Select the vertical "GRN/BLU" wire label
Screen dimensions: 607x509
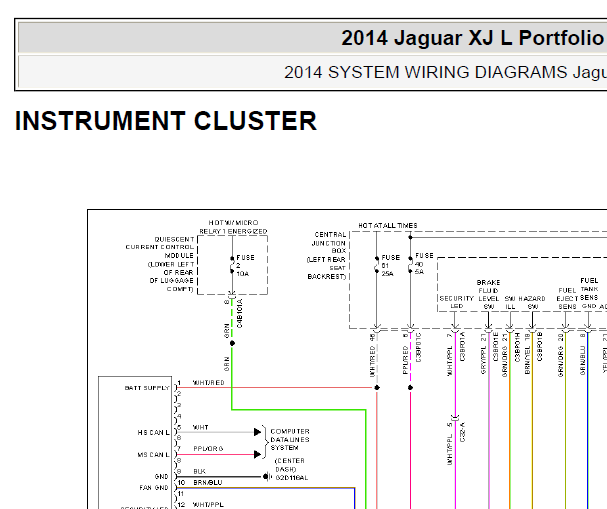[583, 360]
